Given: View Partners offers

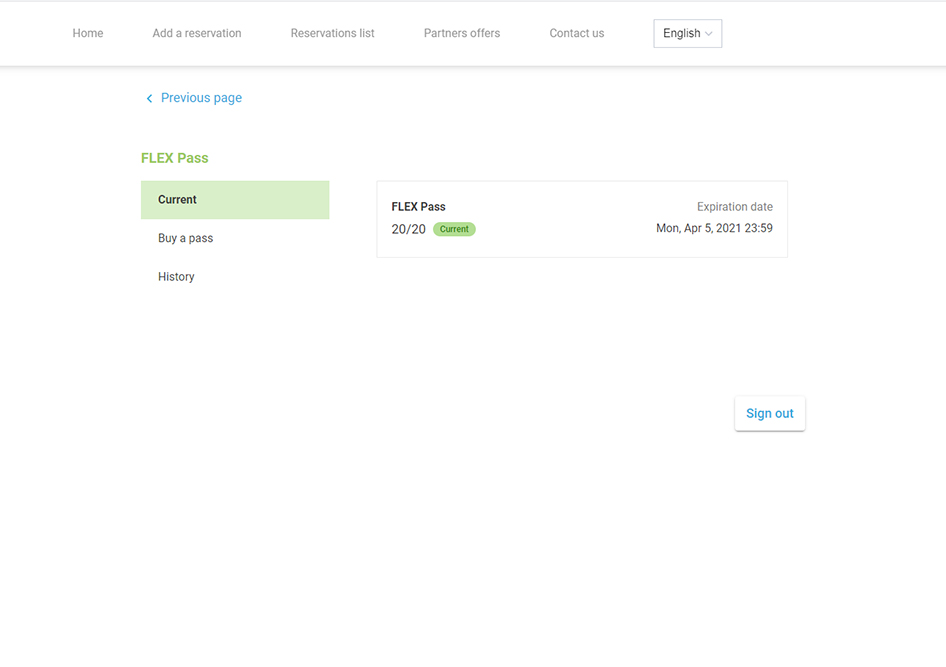Looking at the screenshot, I should point(462,33).
